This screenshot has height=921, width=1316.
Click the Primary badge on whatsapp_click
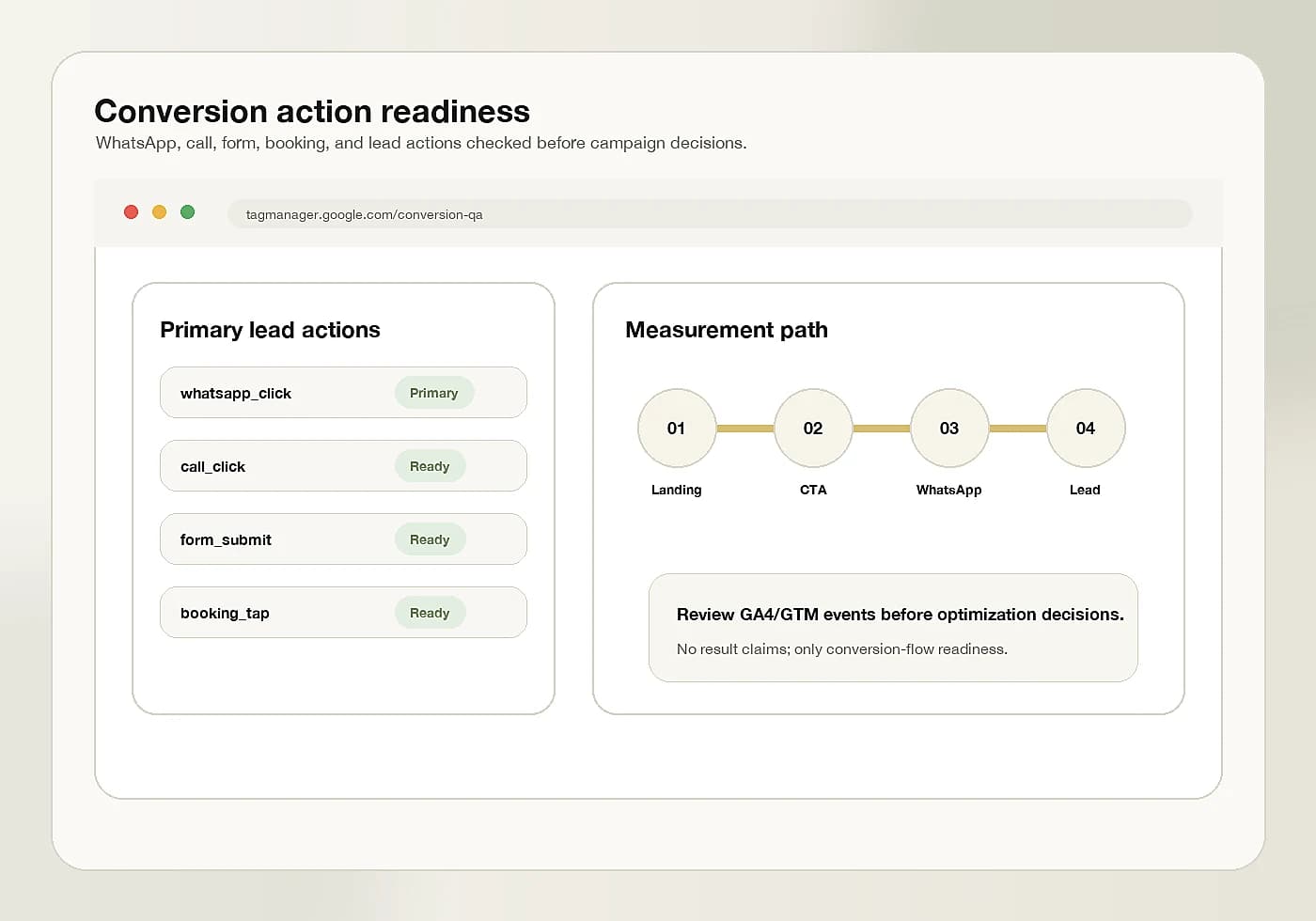pos(434,393)
